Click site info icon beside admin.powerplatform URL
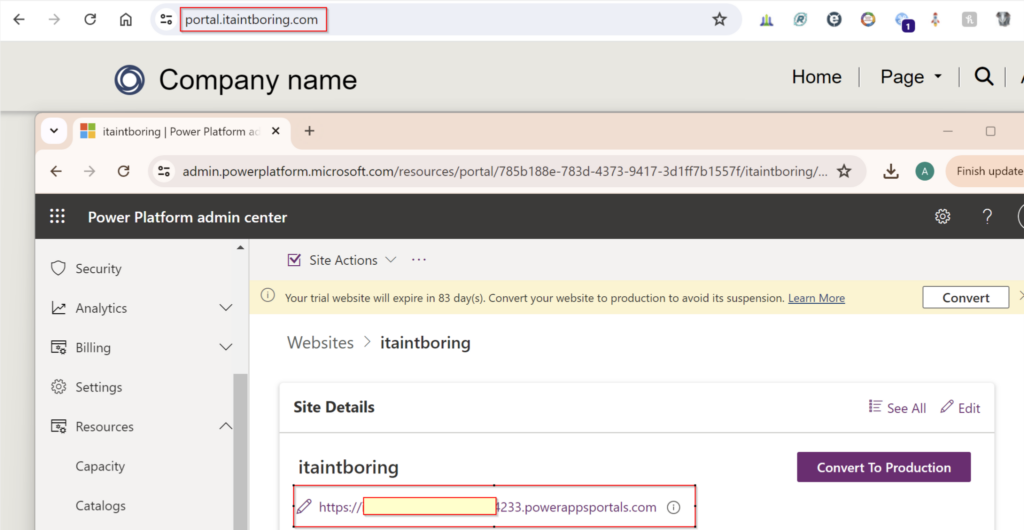This screenshot has height=530, width=1024. pos(163,171)
